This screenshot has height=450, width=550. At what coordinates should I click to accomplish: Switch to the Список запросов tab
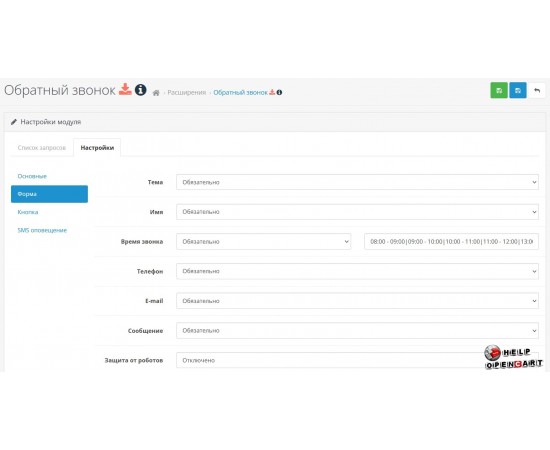tap(42, 148)
